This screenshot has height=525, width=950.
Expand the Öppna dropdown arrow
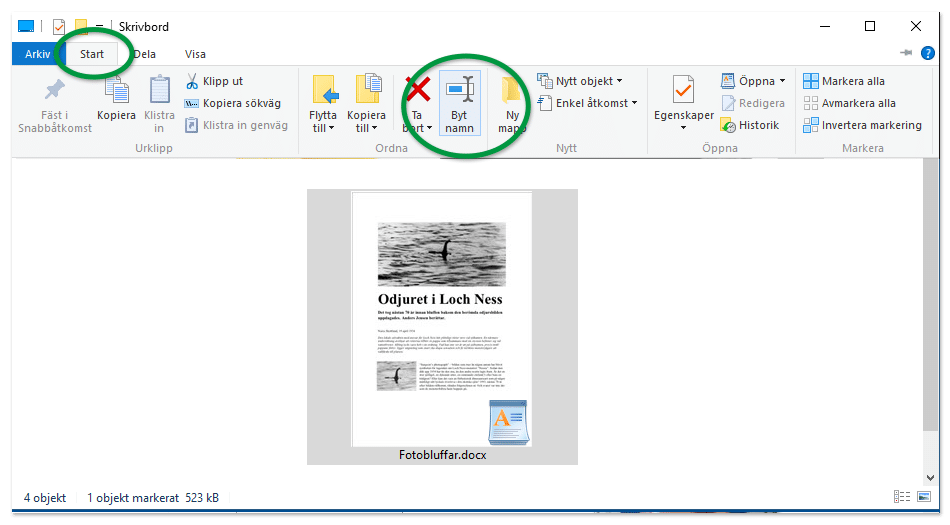point(782,81)
